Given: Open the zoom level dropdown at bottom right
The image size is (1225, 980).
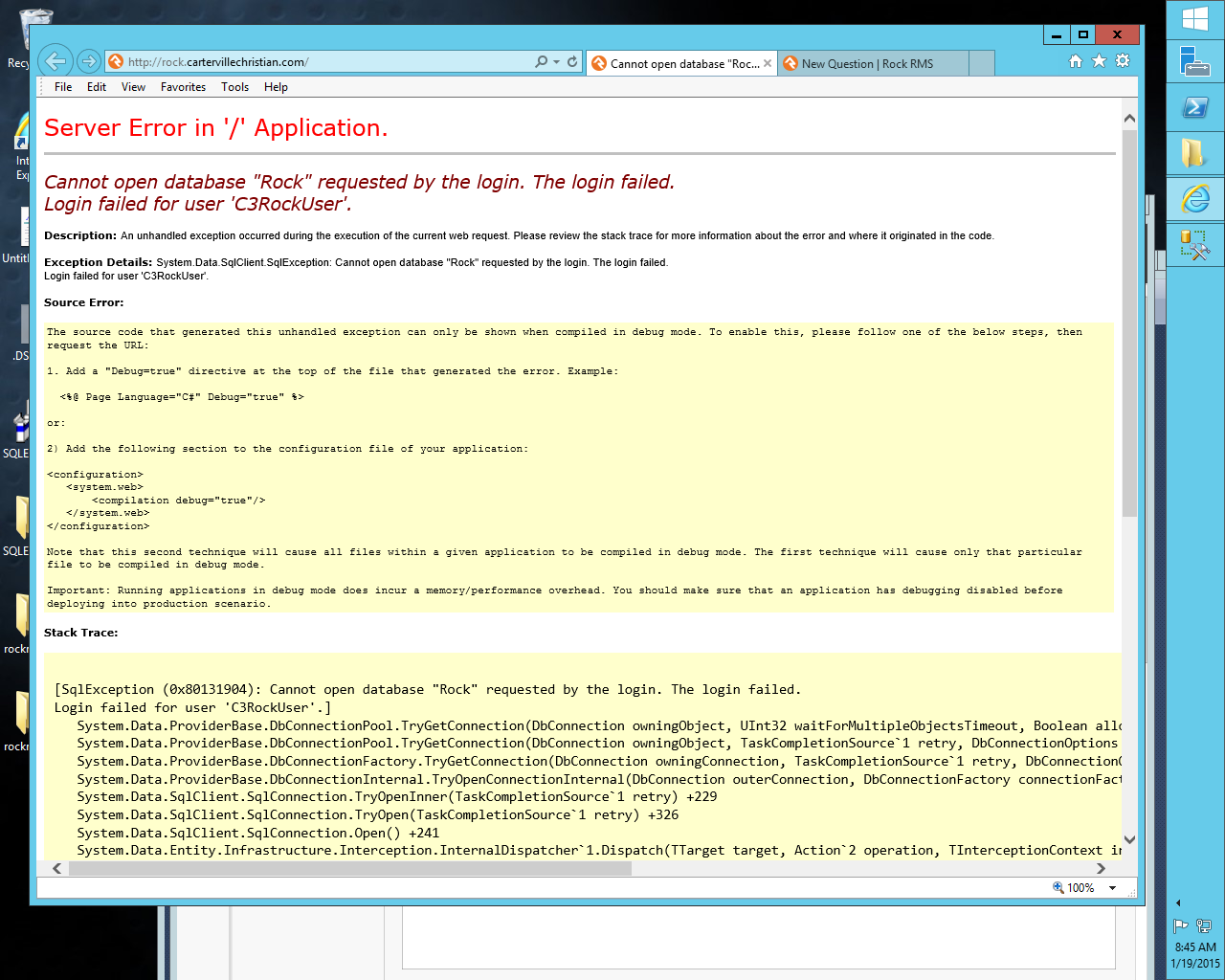Looking at the screenshot, I should click(x=1112, y=887).
